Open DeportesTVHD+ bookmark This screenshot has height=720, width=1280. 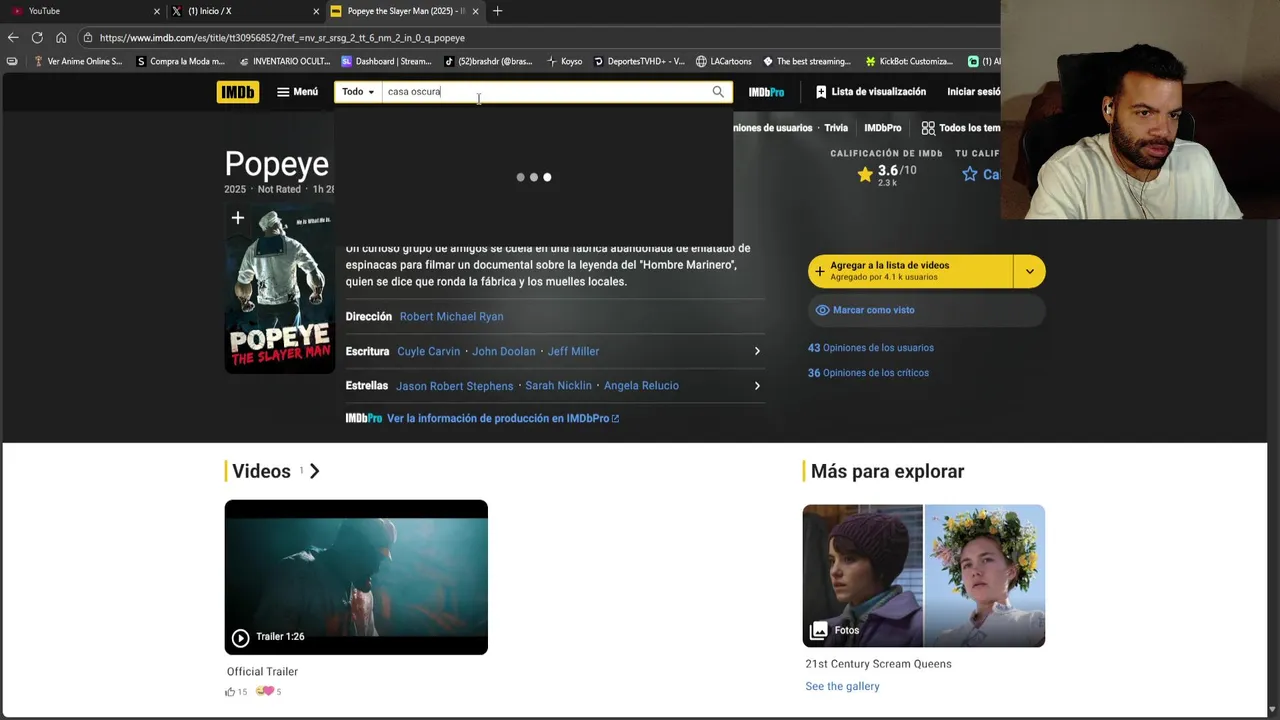(x=640, y=62)
